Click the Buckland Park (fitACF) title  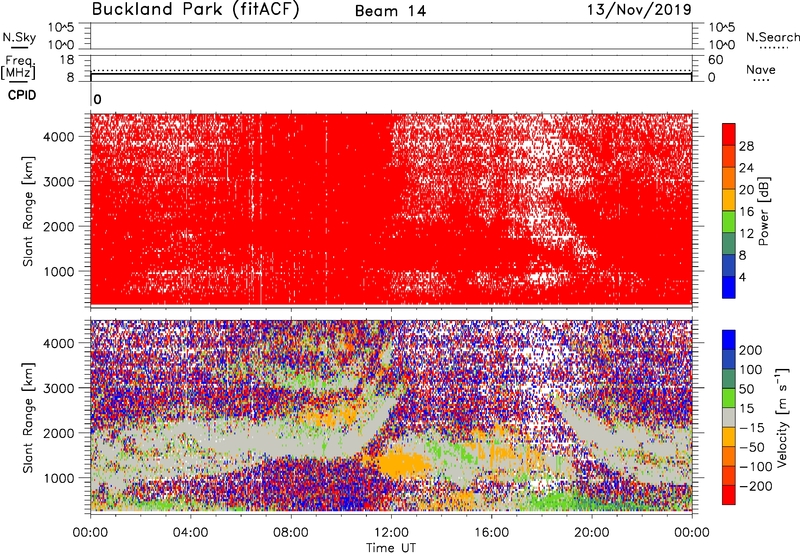195,9
